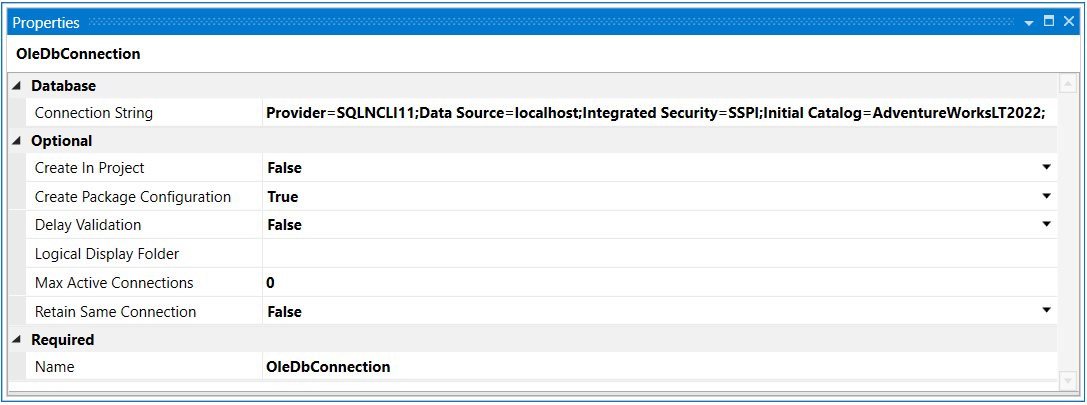Viewport: 1087px width, 405px height.
Task: Collapse the Database section
Action: click(x=18, y=86)
